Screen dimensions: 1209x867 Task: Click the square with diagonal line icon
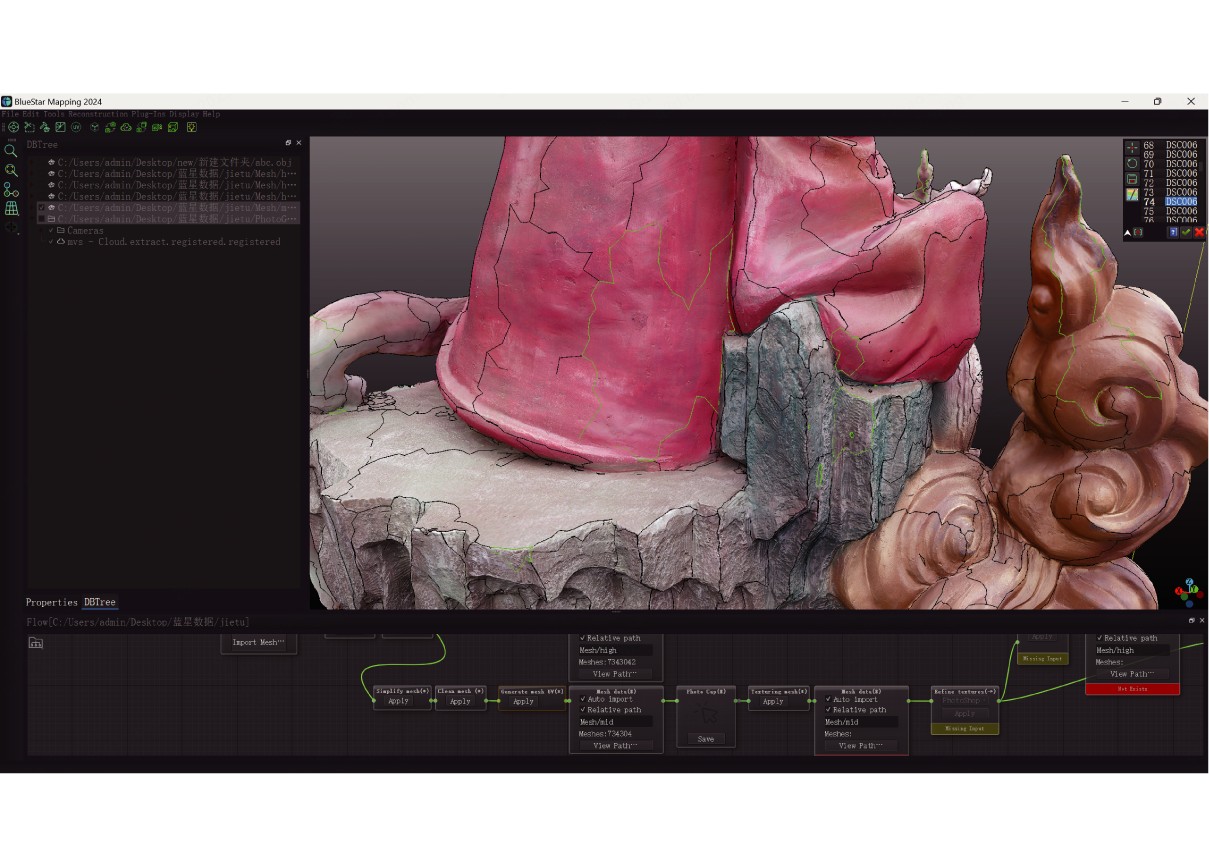point(60,127)
